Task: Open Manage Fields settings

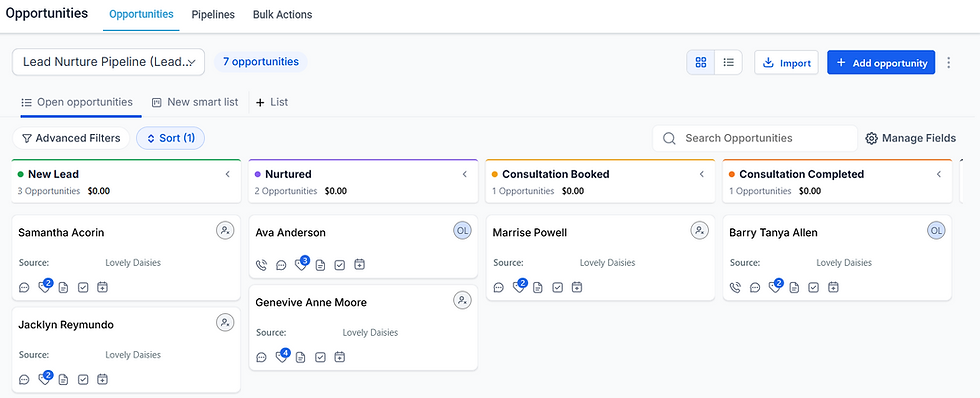Action: tap(911, 138)
